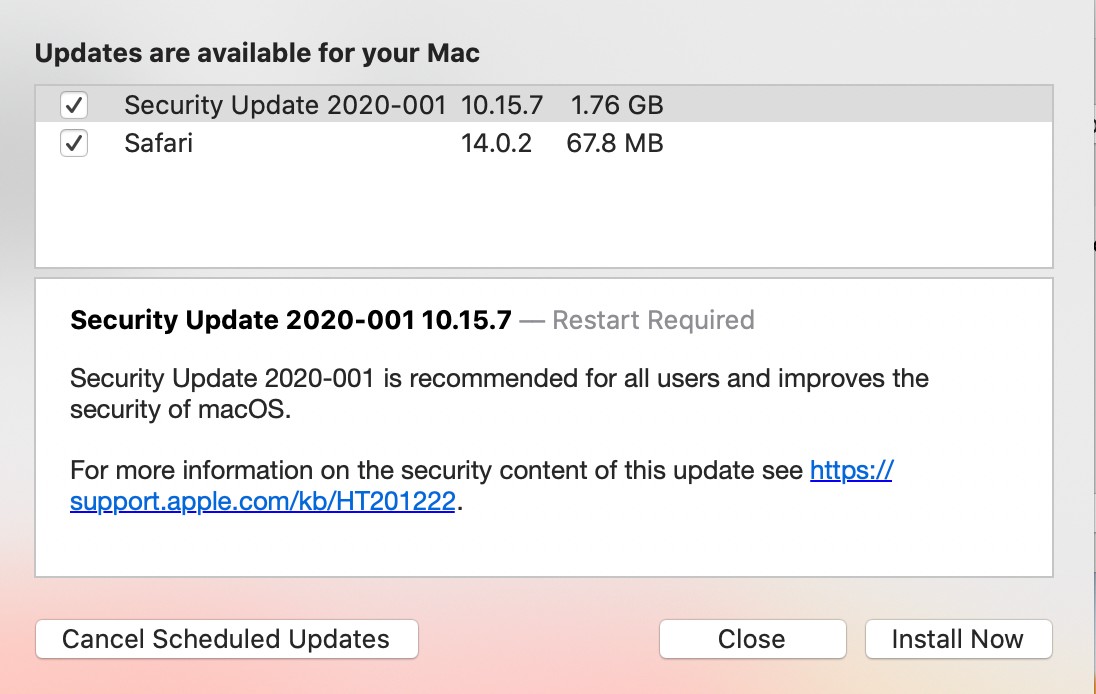Uncheck the Security Update 2020-001 checkbox
Image resolution: width=1096 pixels, height=694 pixels.
pyautogui.click(x=74, y=105)
